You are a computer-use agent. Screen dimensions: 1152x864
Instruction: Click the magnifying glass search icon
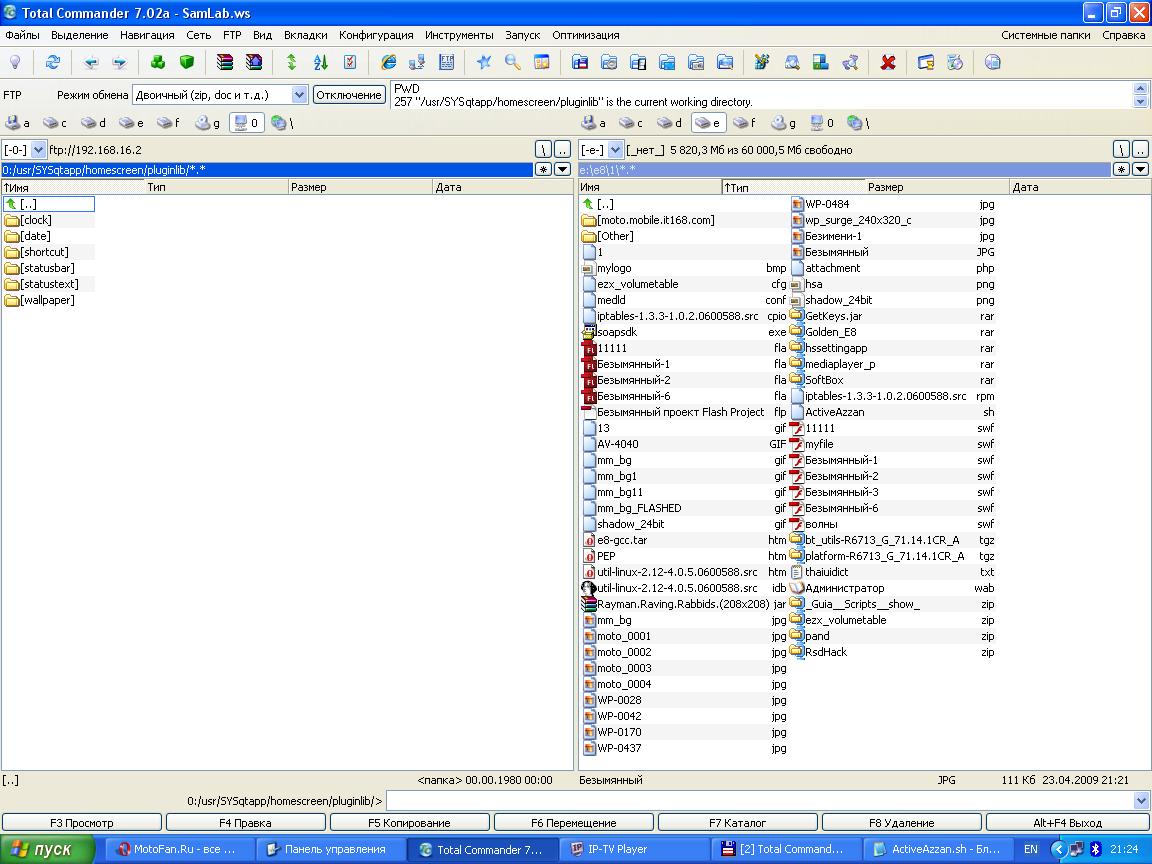pyautogui.click(x=513, y=62)
